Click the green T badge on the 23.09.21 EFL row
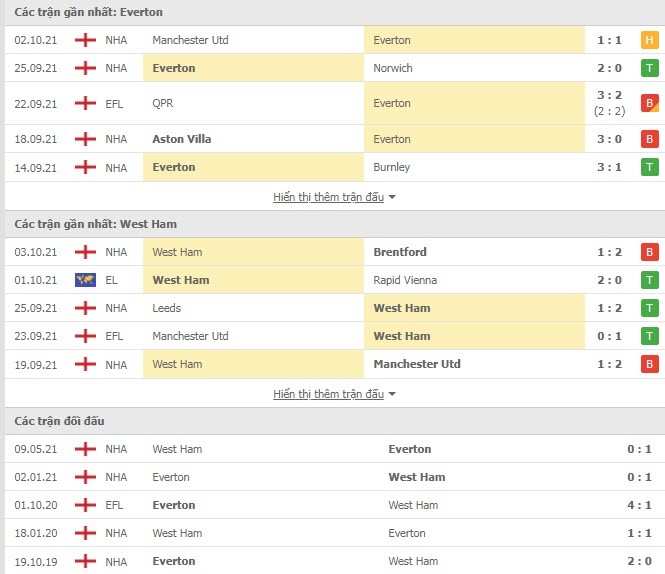The height and width of the screenshot is (574, 665). click(649, 336)
